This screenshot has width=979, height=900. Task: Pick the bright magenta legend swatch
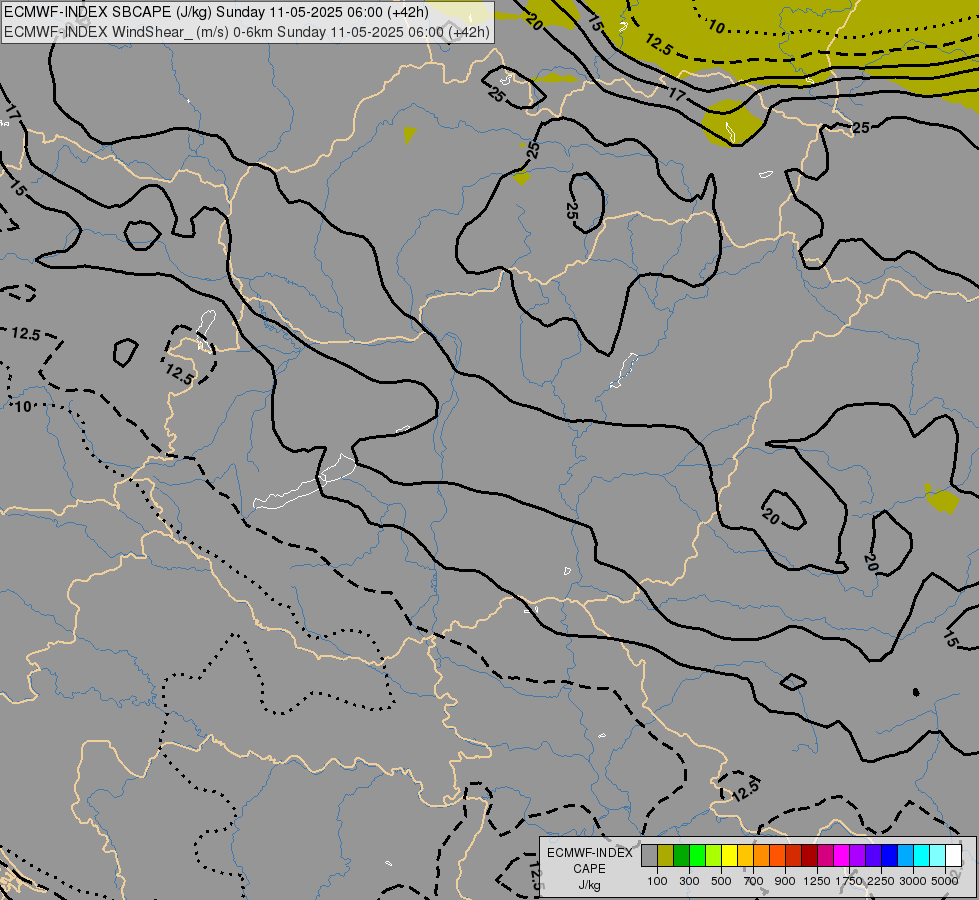(841, 856)
